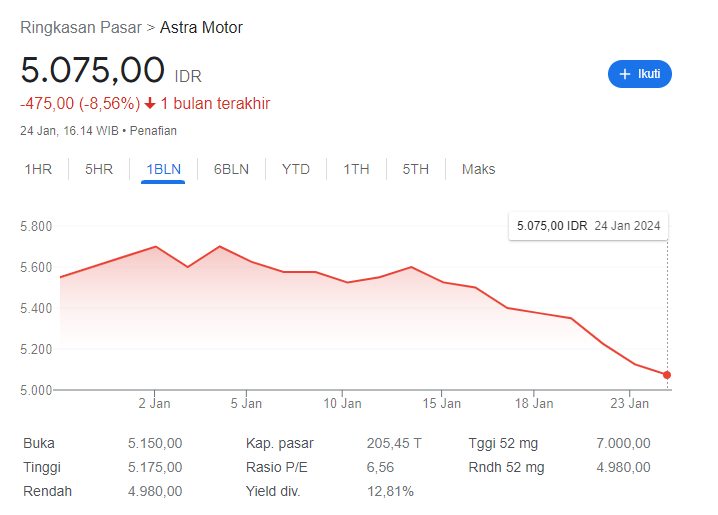Viewport: 718px width, 515px height.
Task: Click the dividend yield 12,81%
Action: tap(390, 491)
